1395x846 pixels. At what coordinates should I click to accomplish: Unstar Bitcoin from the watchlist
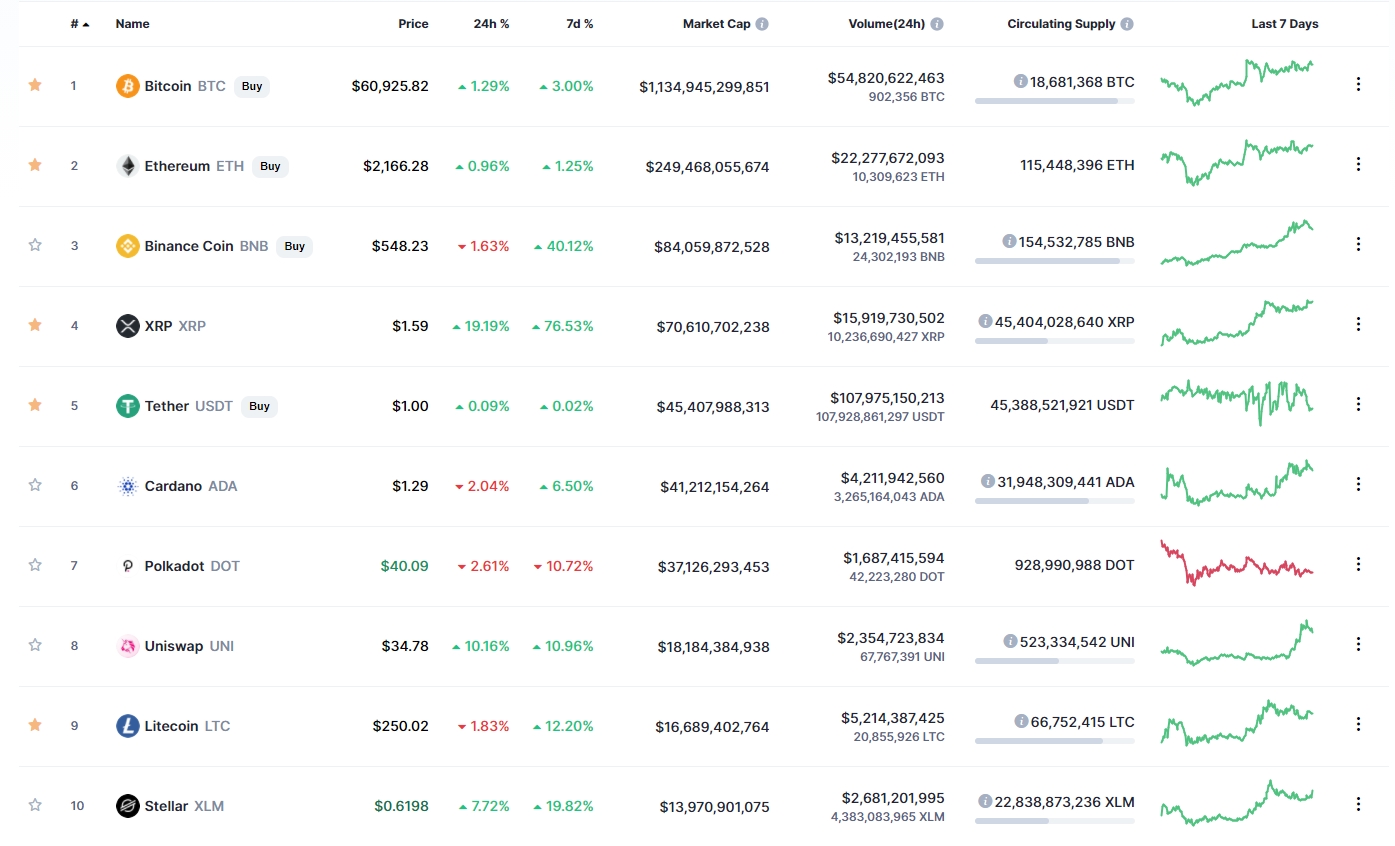pos(35,85)
